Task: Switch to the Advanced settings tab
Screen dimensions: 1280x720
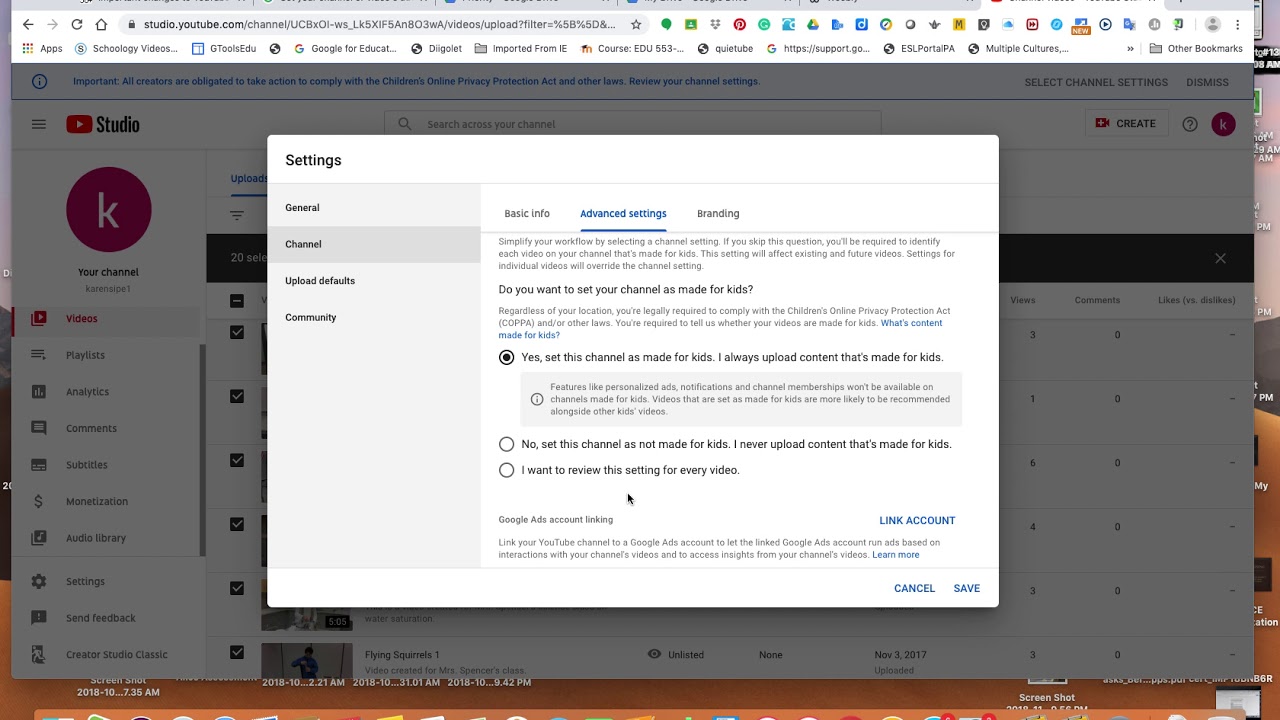Action: [623, 214]
